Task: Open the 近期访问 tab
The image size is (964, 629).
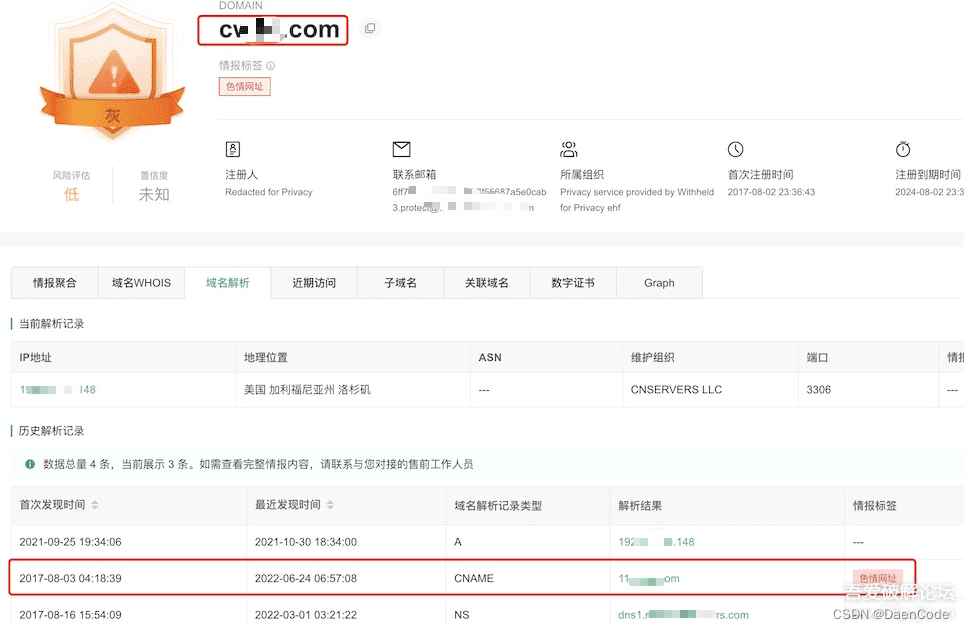Action: [x=314, y=283]
